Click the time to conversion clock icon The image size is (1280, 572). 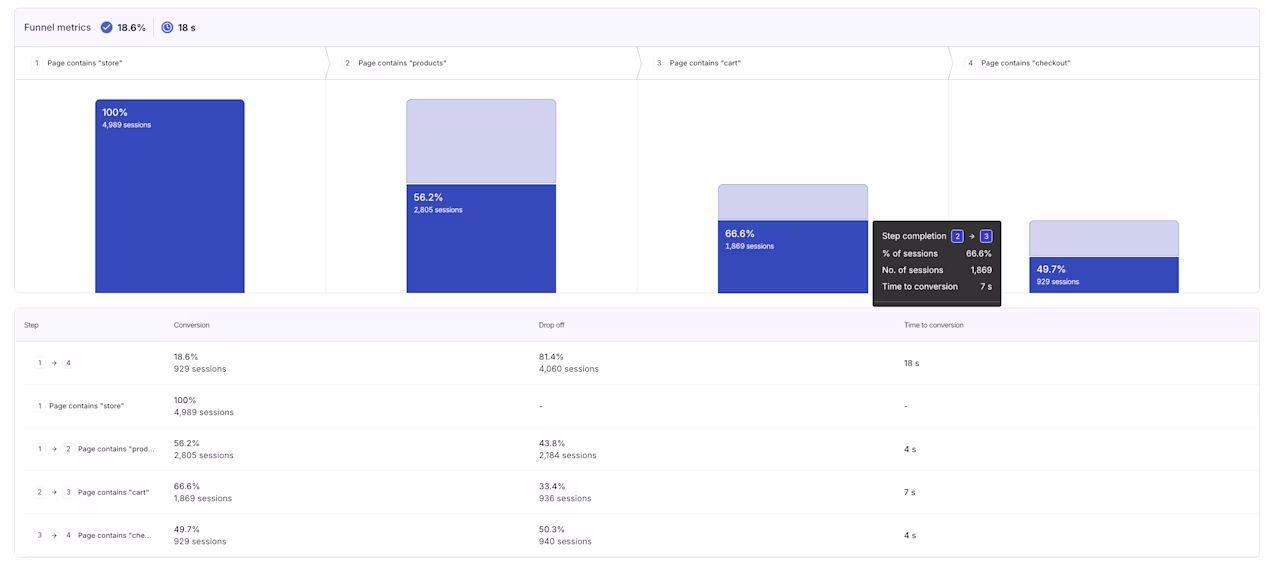coord(167,28)
